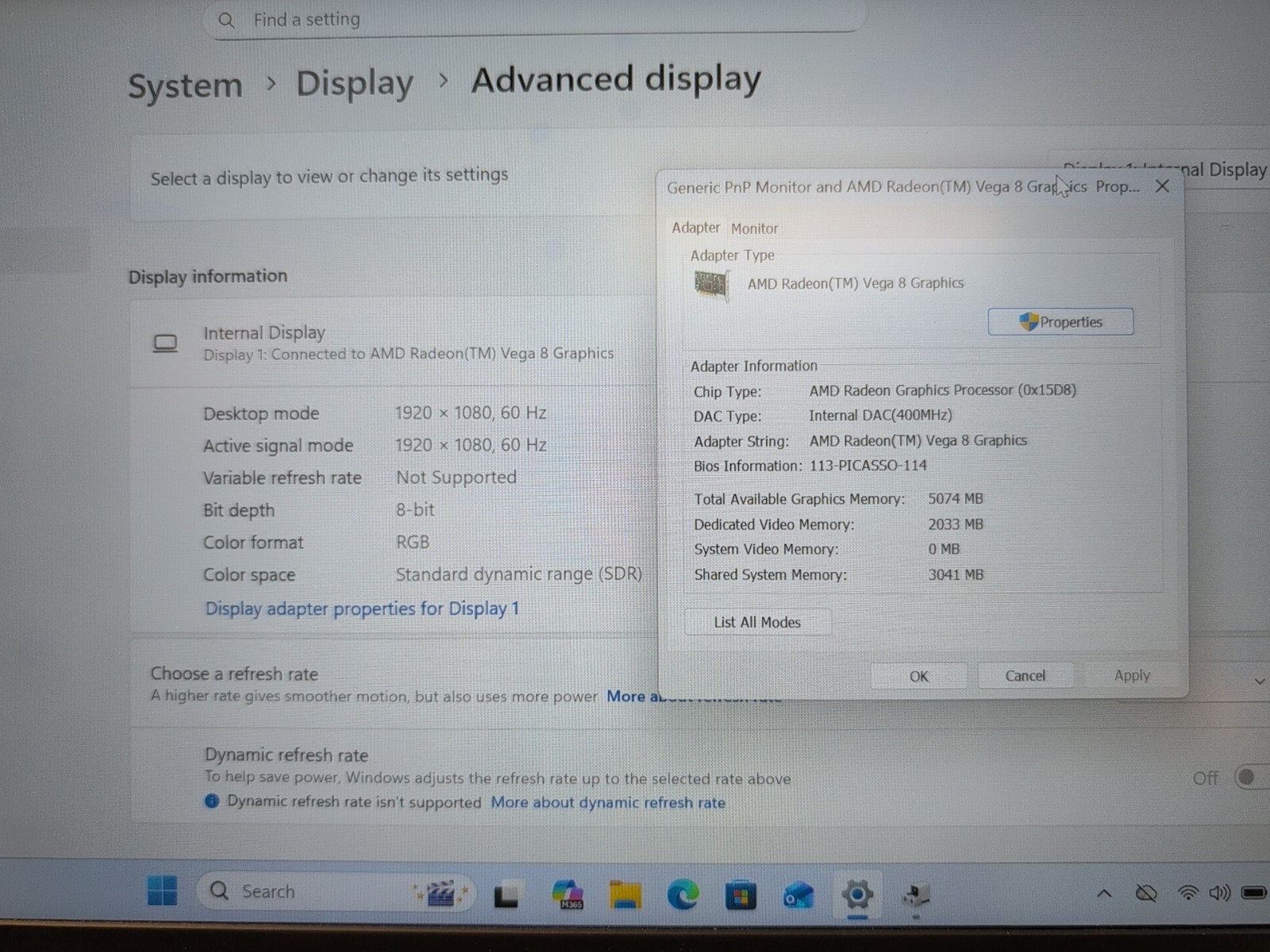Click the Internal Display monitor icon
The image size is (1270, 952).
click(165, 344)
